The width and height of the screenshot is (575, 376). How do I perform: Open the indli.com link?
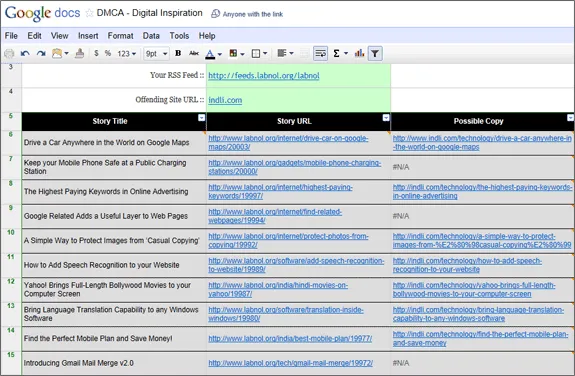pyautogui.click(x=225, y=100)
